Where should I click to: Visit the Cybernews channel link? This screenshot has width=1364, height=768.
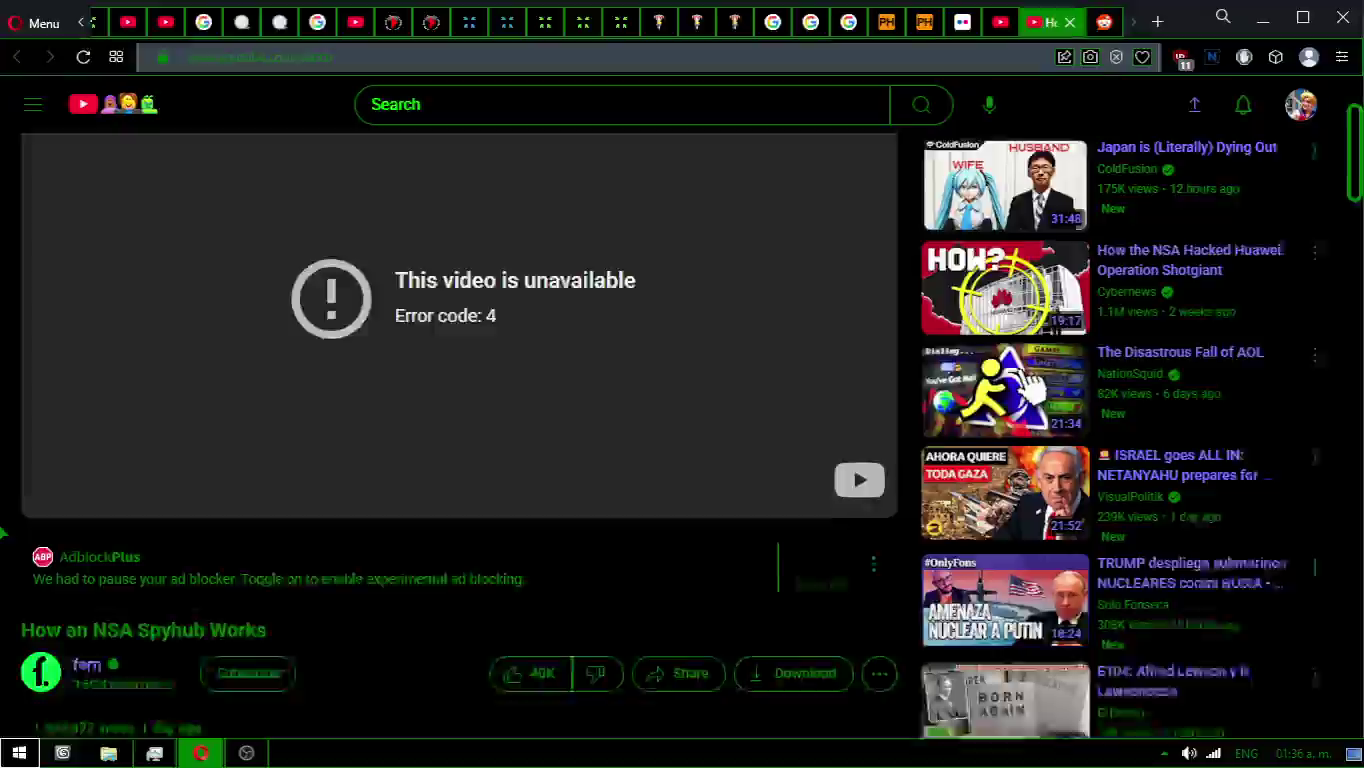1126,292
